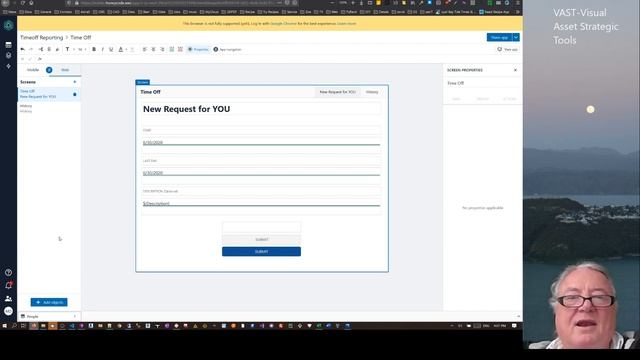Select the blue Screen label tag
This screenshot has height=360, width=640.
tap(142, 82)
